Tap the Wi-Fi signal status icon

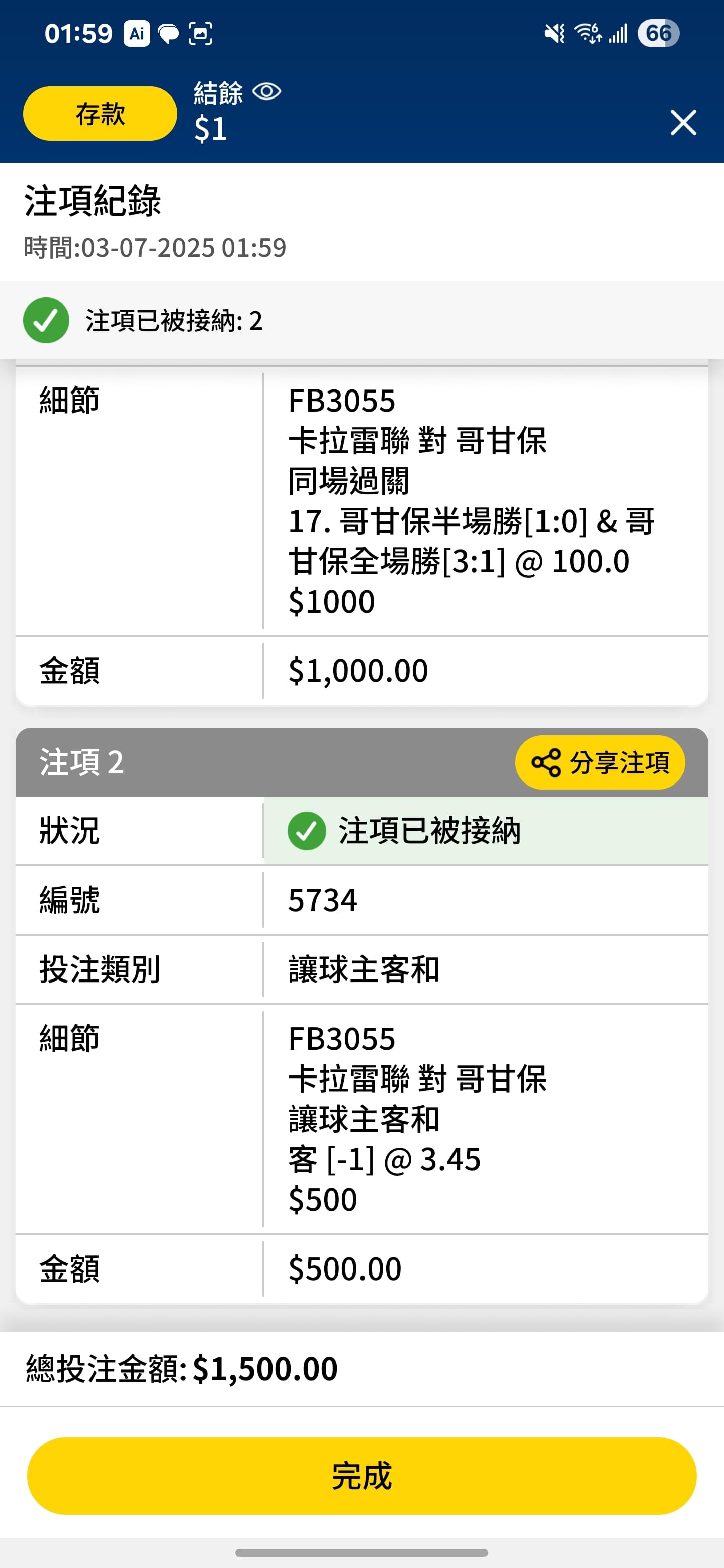[x=588, y=34]
